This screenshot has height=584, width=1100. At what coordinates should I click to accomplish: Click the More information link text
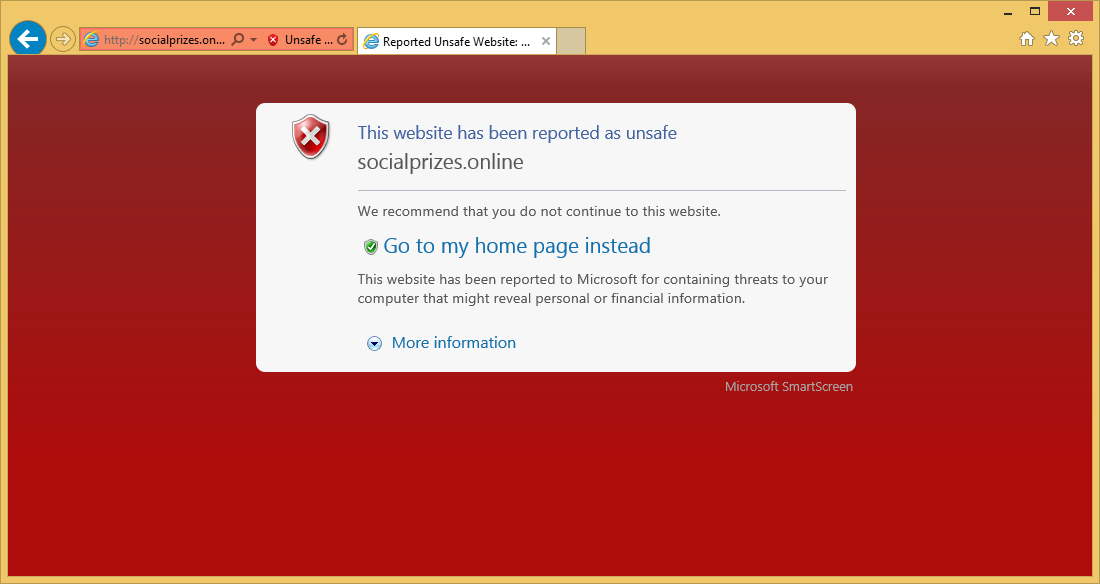point(454,343)
